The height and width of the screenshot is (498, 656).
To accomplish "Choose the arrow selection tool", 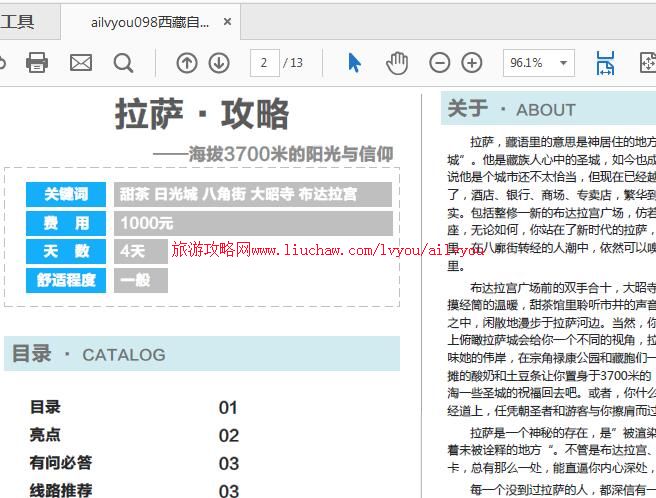I will pos(354,63).
